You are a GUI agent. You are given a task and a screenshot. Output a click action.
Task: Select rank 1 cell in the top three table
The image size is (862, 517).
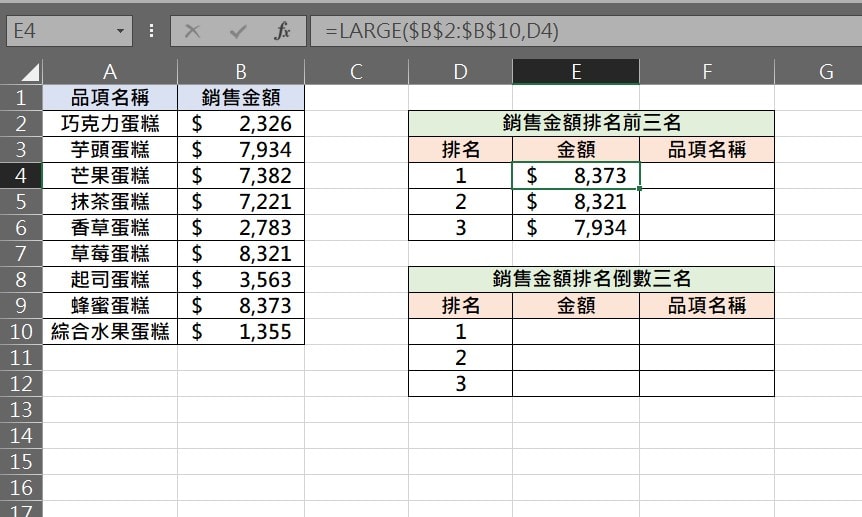pyautogui.click(x=461, y=175)
